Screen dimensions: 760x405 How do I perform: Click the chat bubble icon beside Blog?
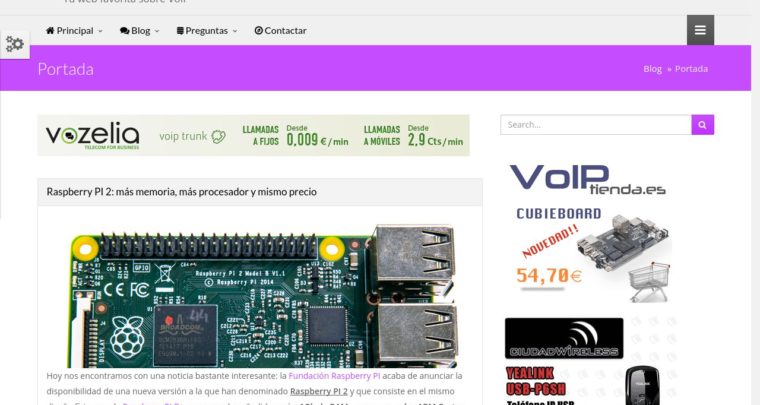tap(125, 31)
